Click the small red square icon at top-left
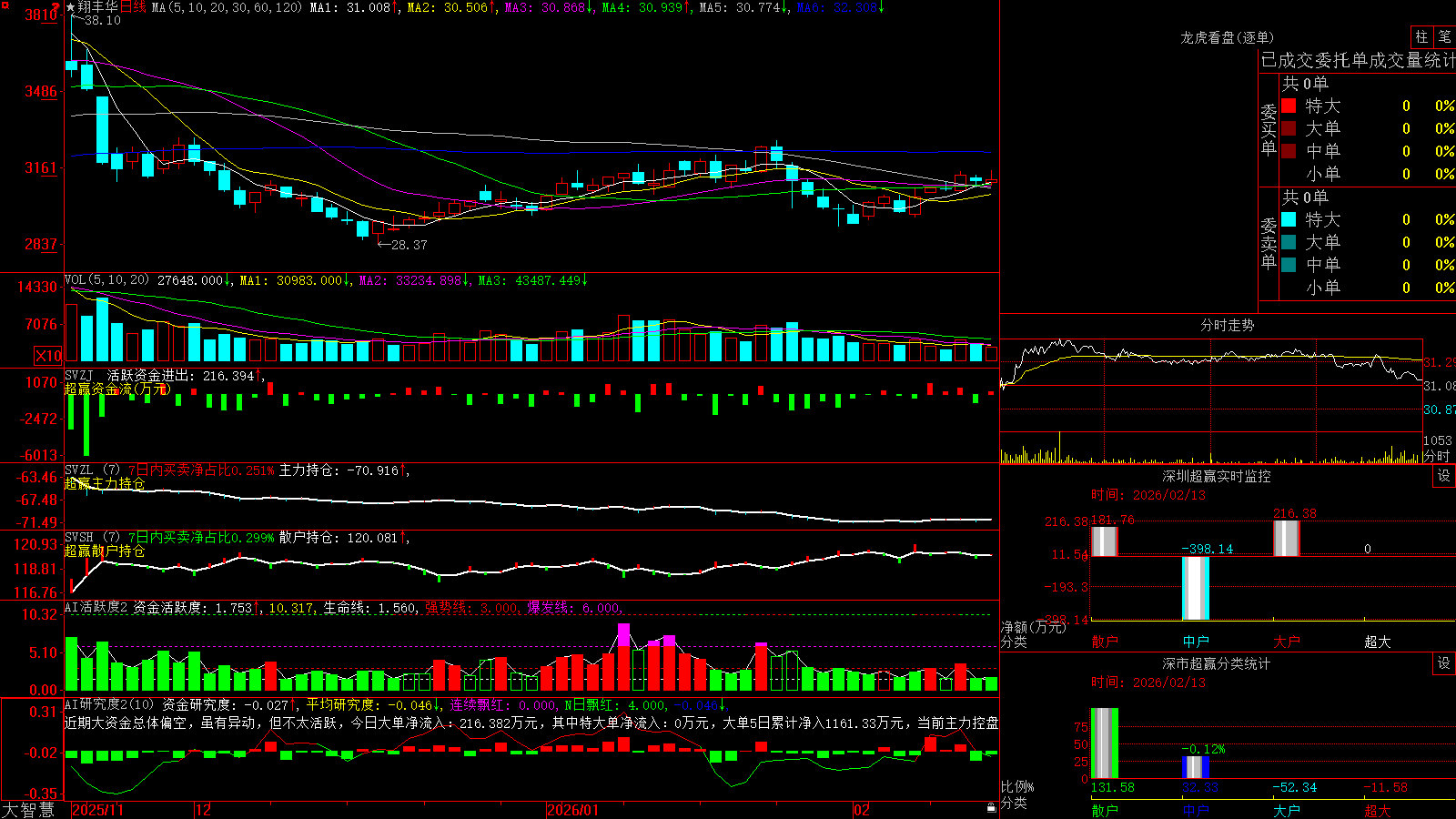 (5, 5)
